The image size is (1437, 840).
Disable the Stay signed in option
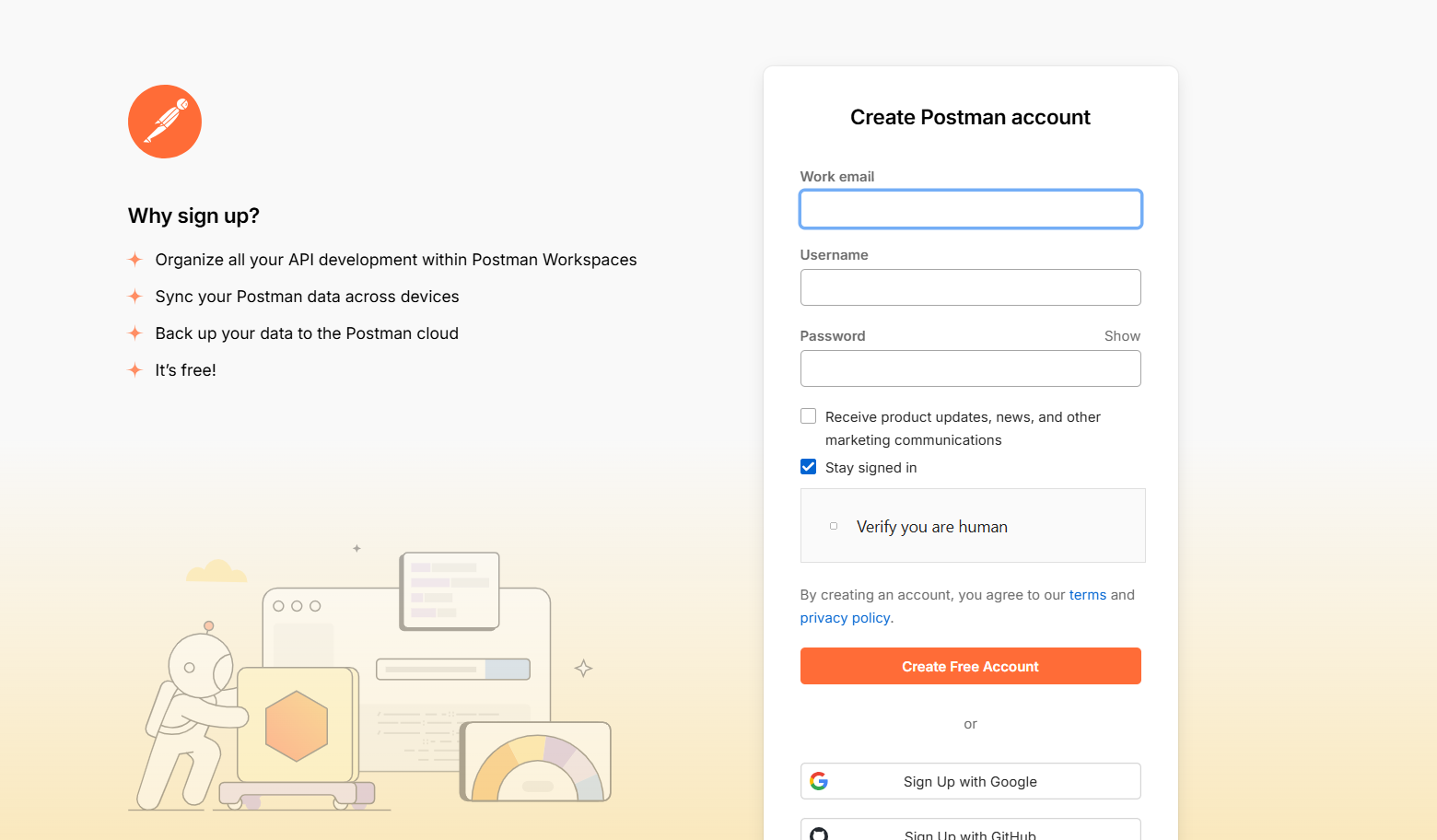pos(808,466)
